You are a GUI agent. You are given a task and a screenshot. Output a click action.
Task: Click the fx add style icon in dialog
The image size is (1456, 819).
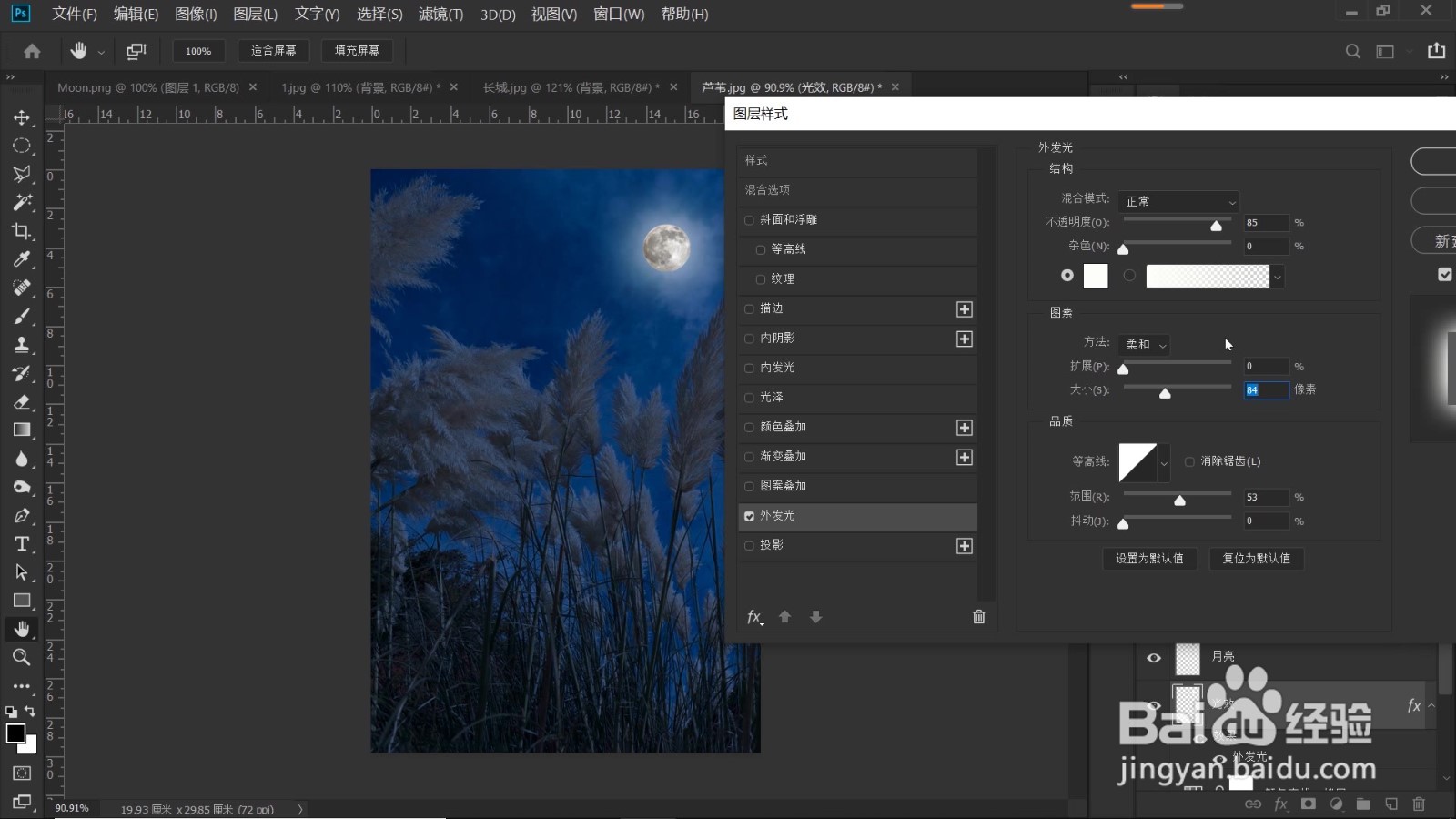tap(754, 617)
